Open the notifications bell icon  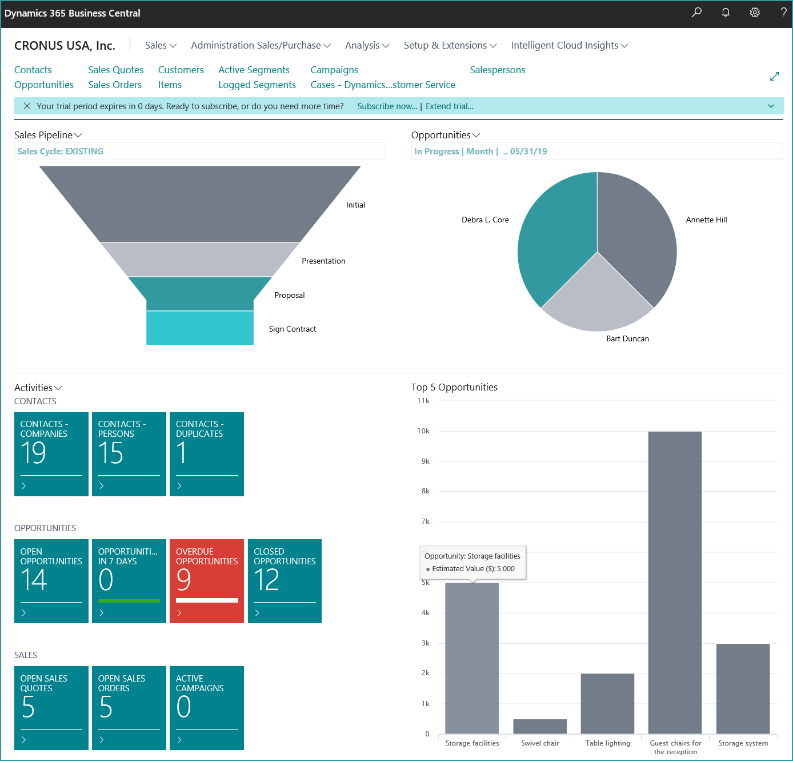coord(726,12)
